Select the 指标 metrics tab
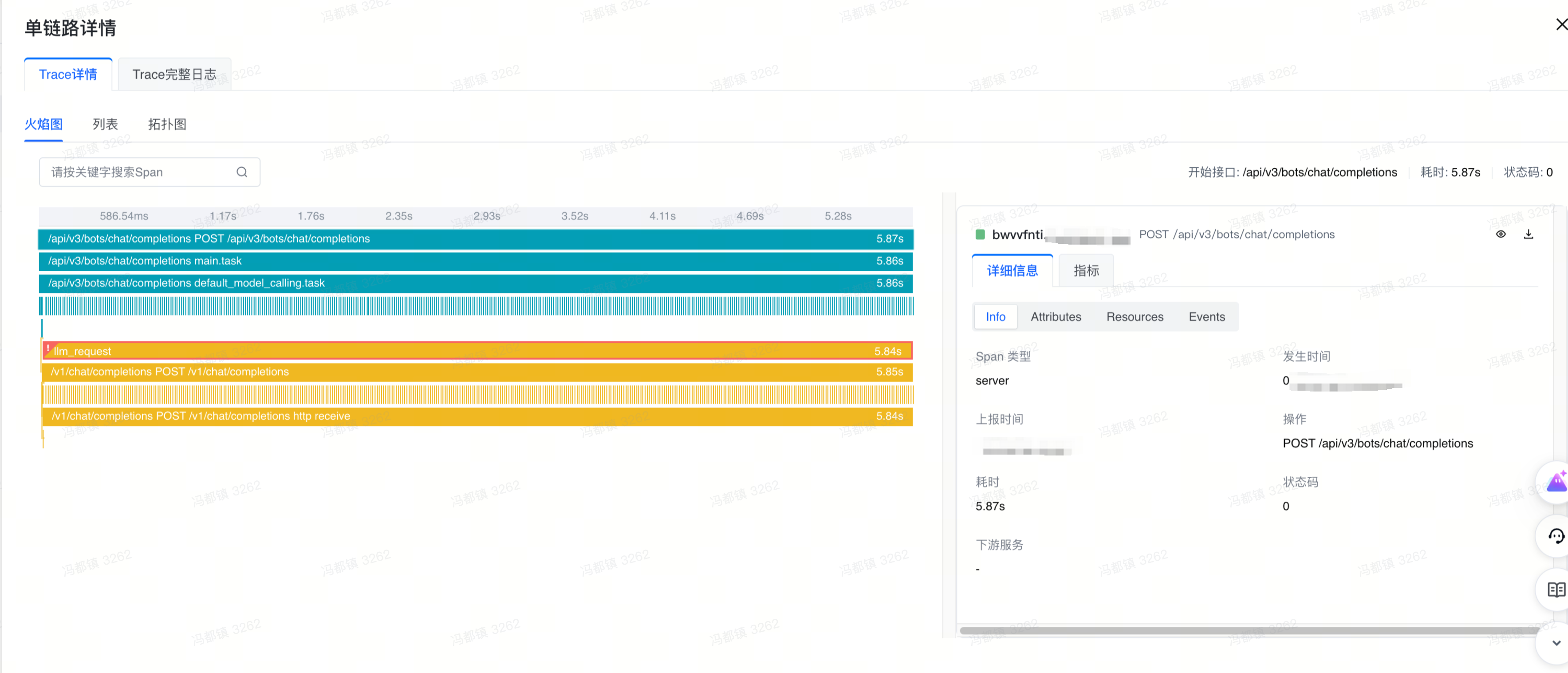Image resolution: width=1568 pixels, height=673 pixels. click(x=1086, y=271)
